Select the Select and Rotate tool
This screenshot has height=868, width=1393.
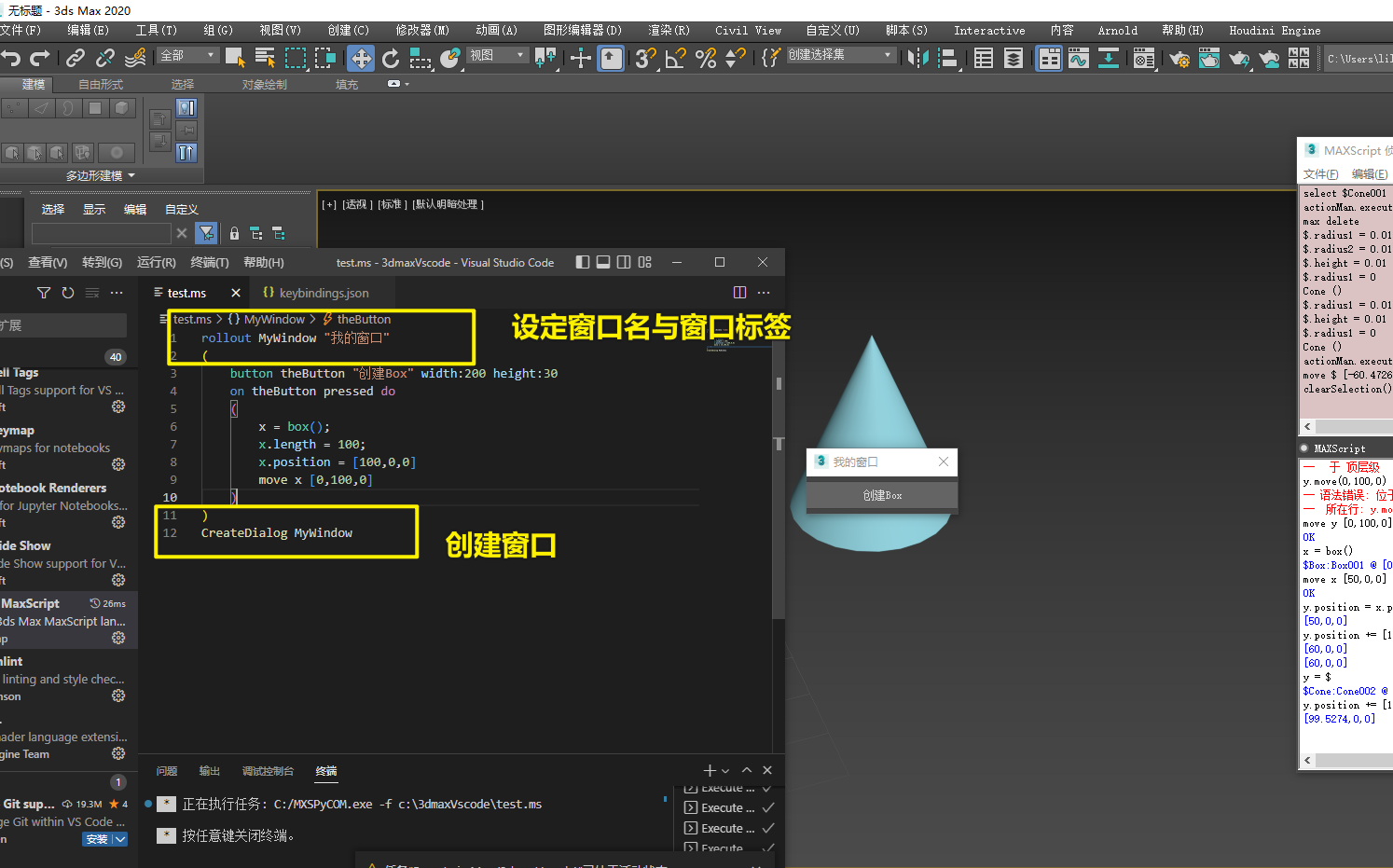[x=390, y=57]
